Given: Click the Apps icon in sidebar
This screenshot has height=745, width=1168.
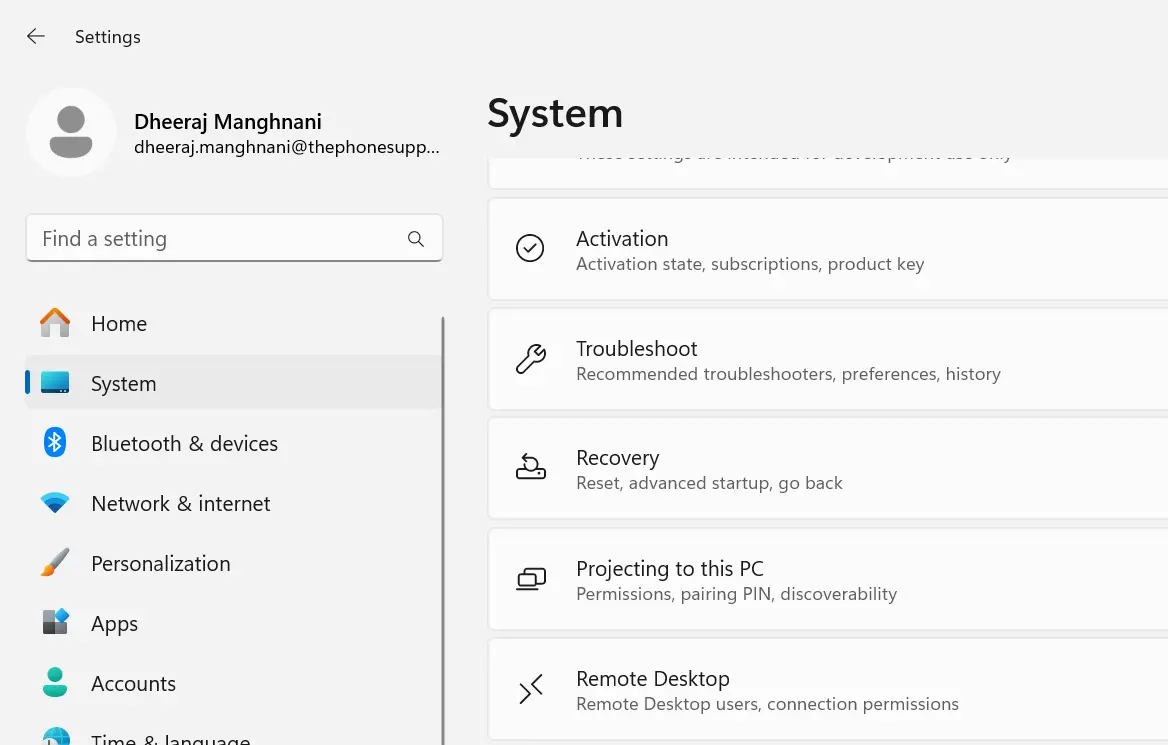Looking at the screenshot, I should 55,623.
